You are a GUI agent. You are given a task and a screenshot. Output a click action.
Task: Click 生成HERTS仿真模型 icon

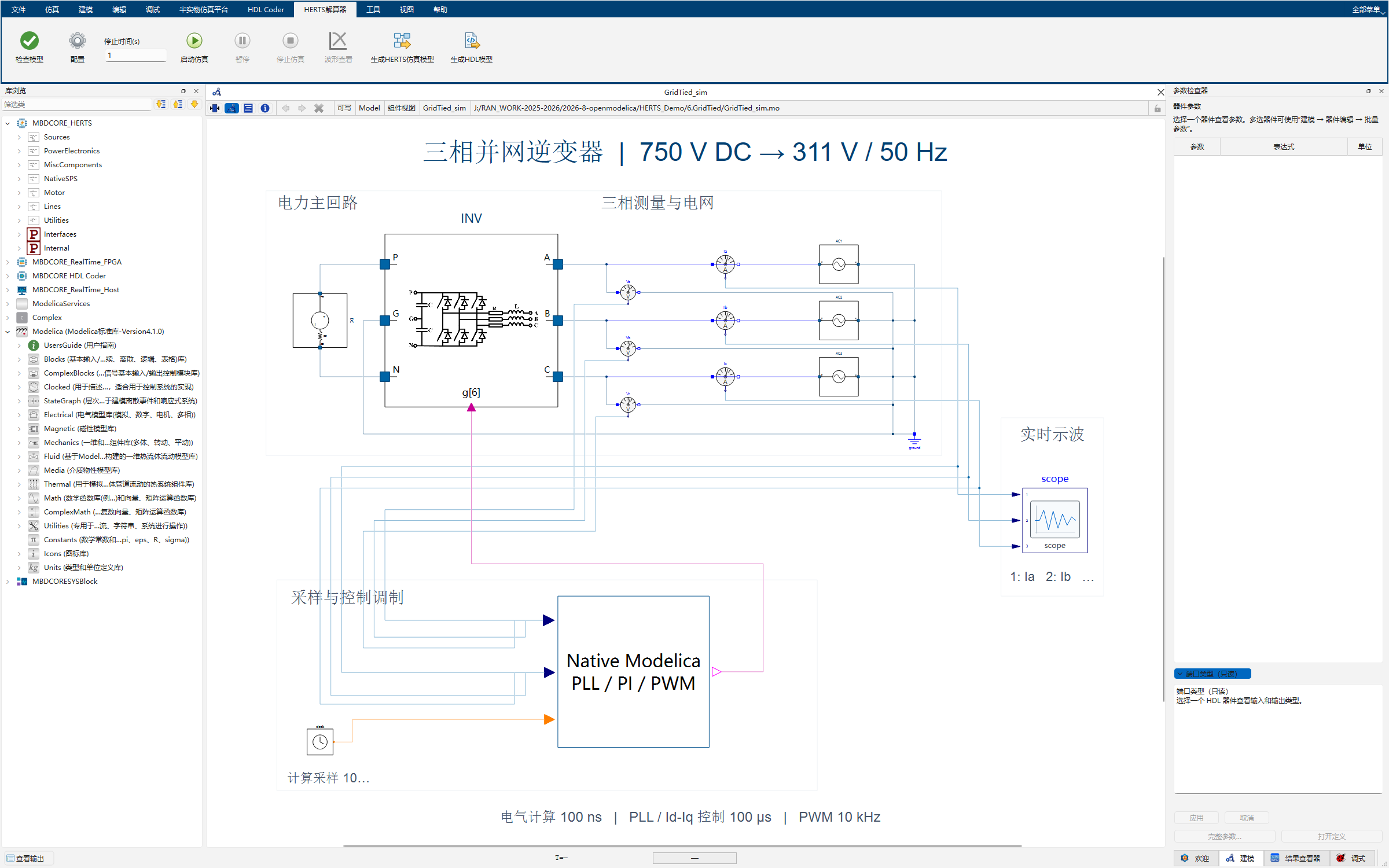pyautogui.click(x=402, y=41)
